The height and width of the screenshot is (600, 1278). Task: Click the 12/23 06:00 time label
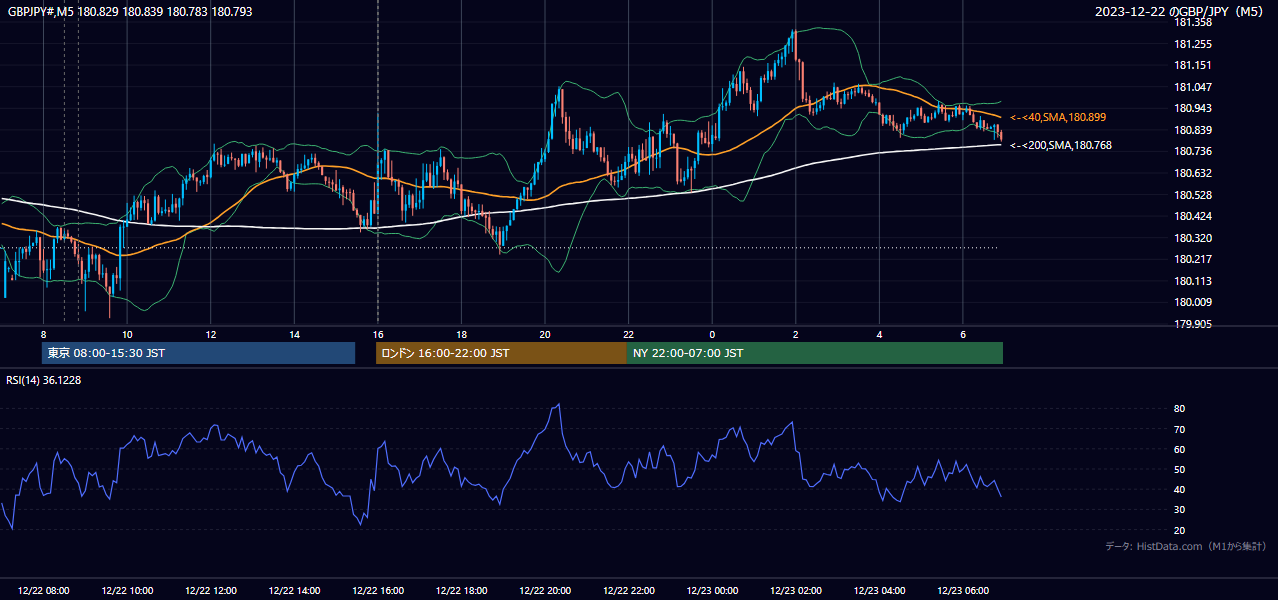point(963,591)
